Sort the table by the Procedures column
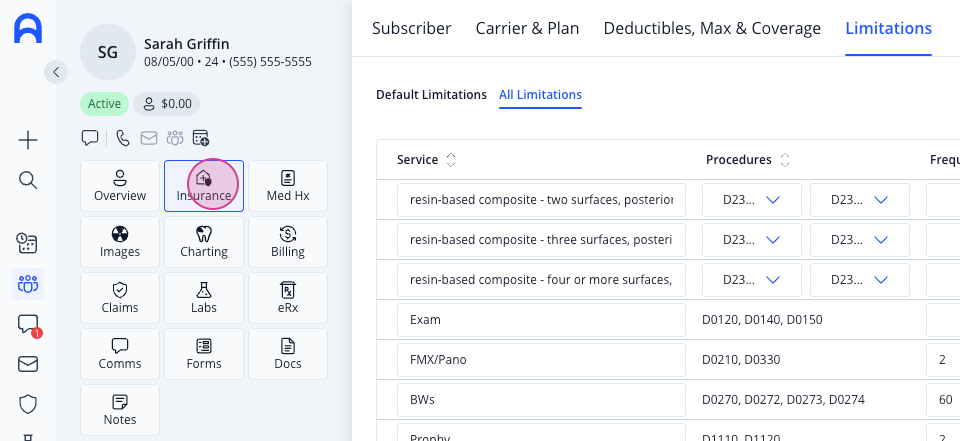Viewport: 960px width, 441px height. 784,160
